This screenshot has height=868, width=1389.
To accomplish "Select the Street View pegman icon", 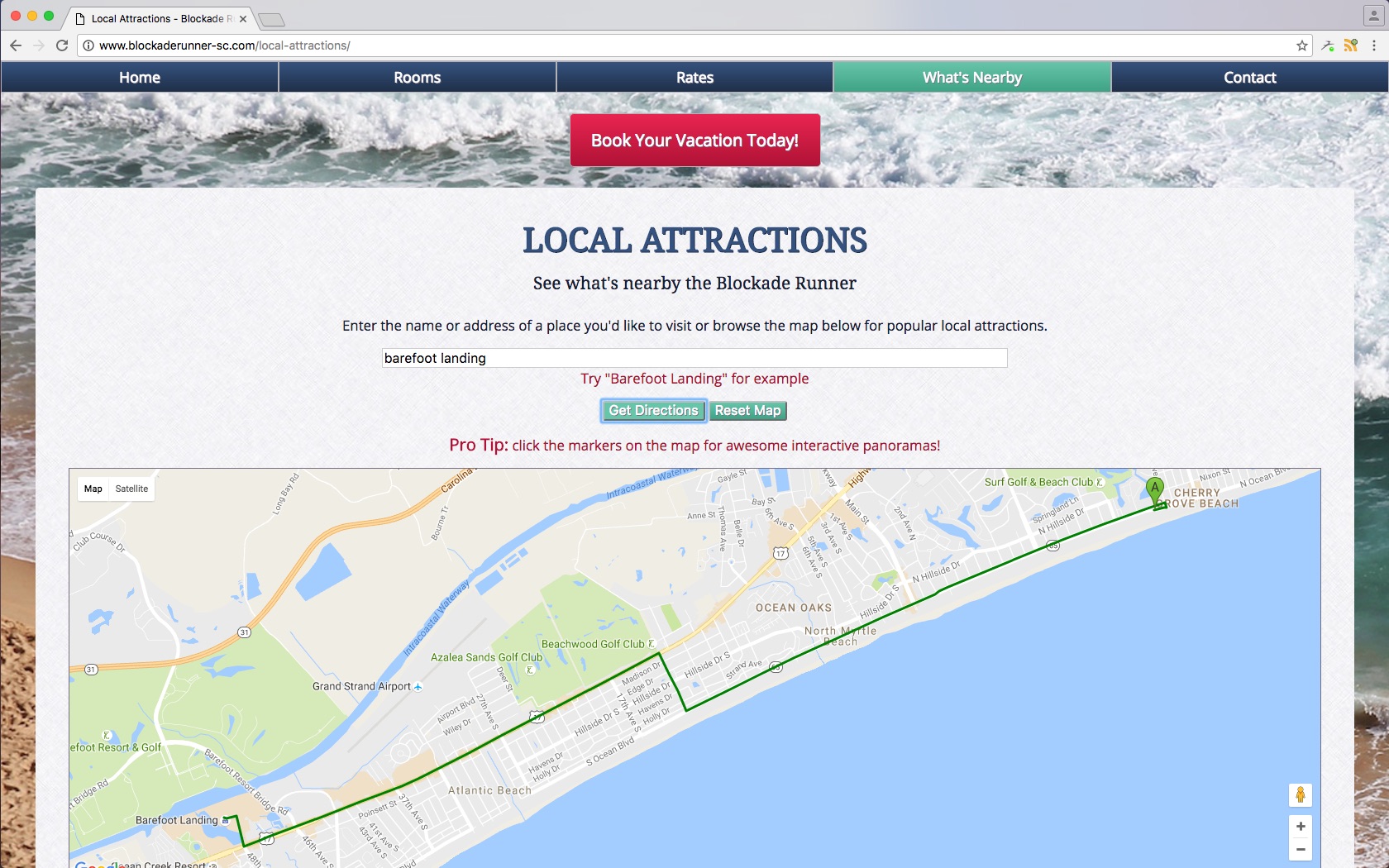I will 1301,795.
